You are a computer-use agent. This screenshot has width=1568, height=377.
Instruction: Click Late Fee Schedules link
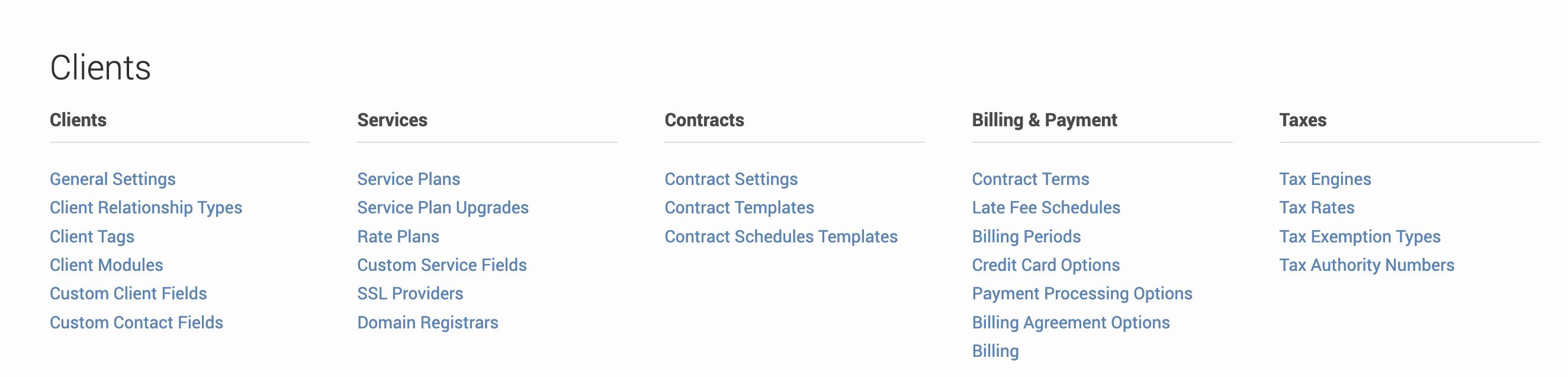point(1046,207)
